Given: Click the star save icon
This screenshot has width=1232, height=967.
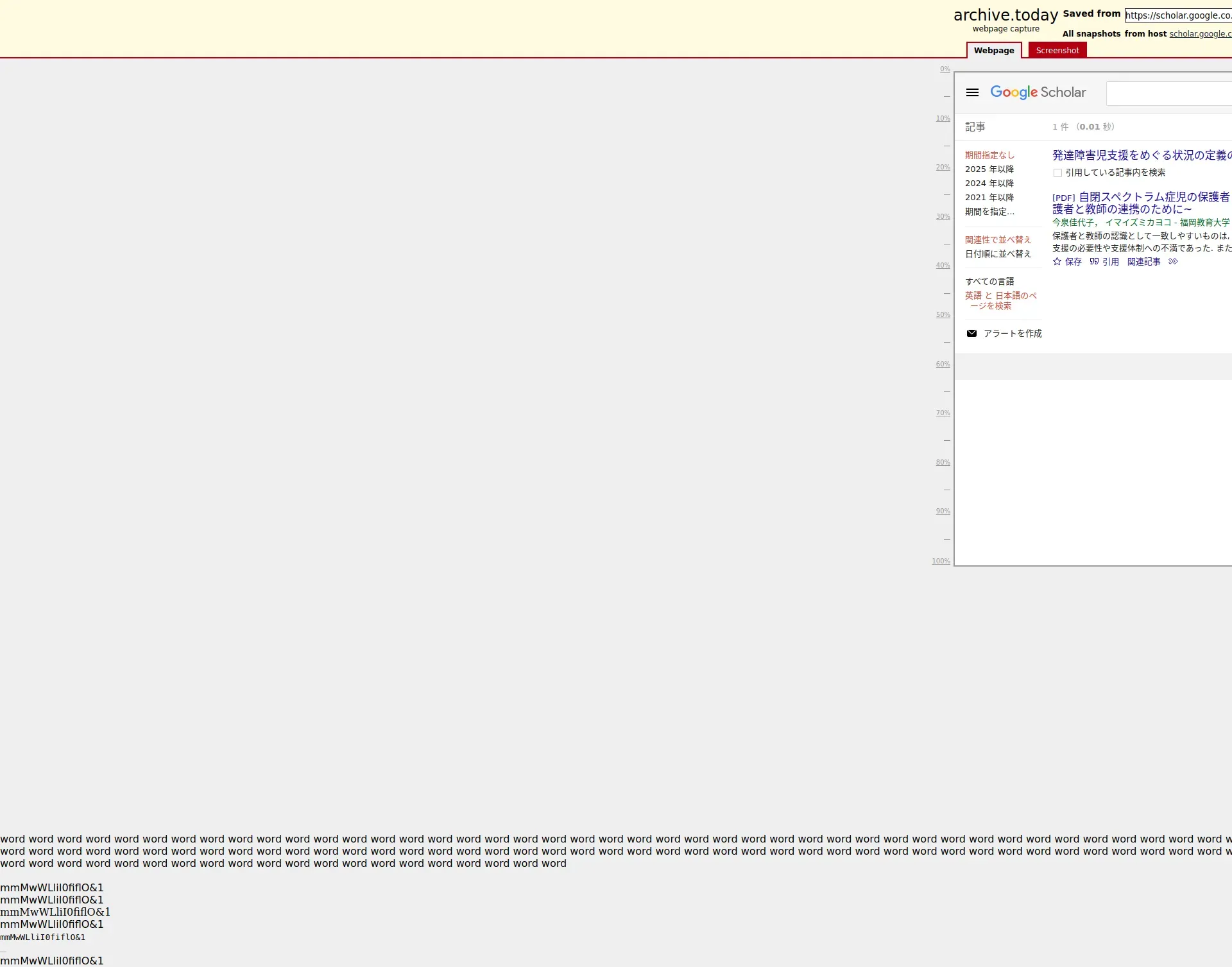Looking at the screenshot, I should pyautogui.click(x=1057, y=262).
